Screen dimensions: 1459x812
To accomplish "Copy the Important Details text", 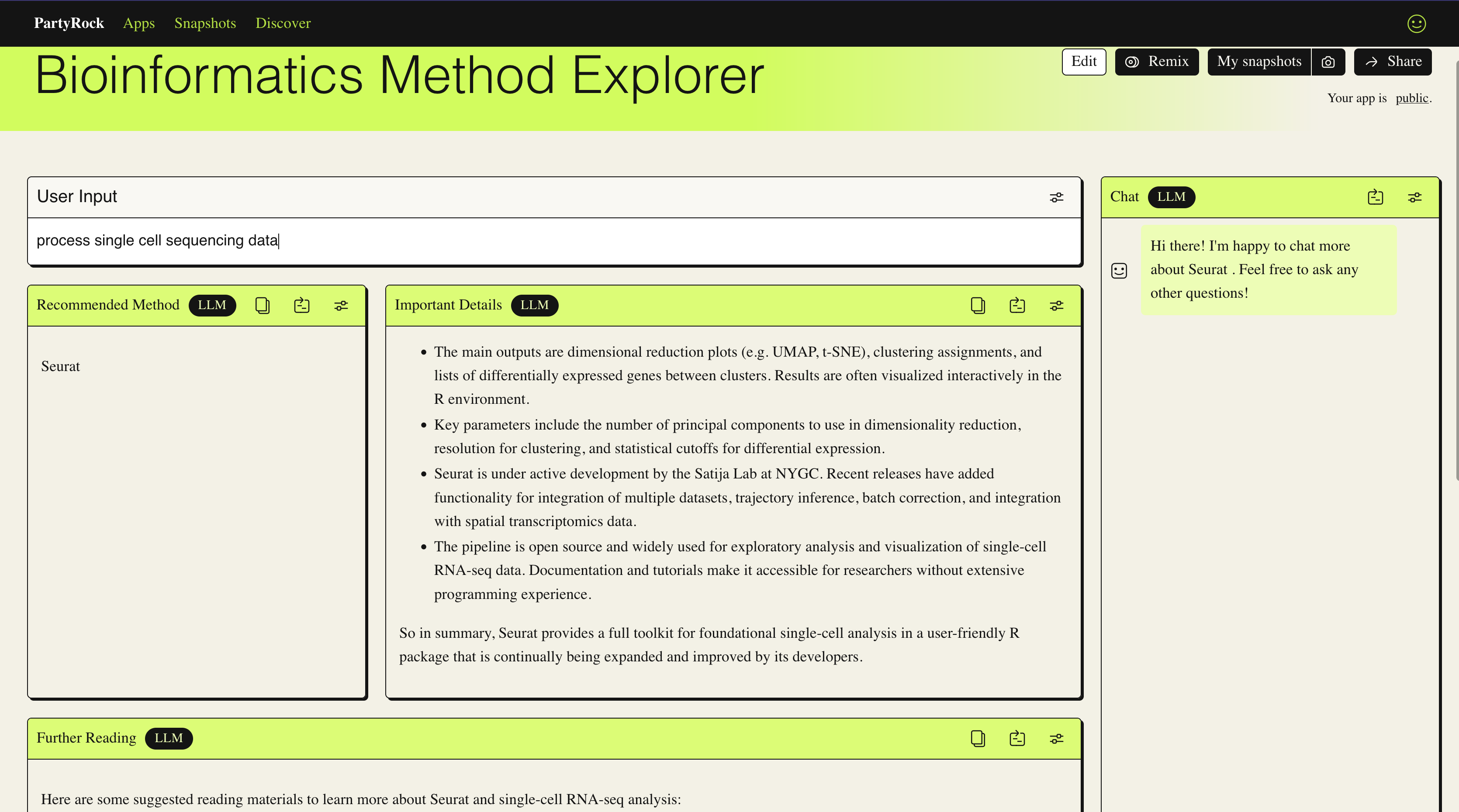I will (978, 305).
